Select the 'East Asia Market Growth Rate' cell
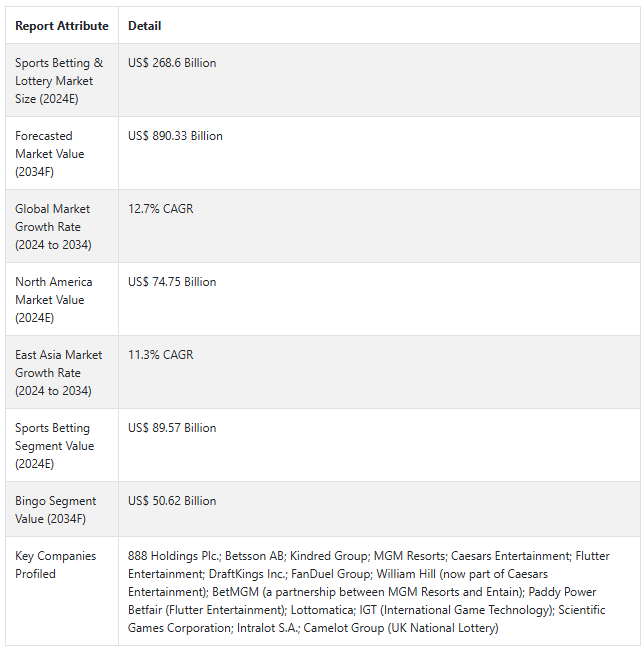Viewport: 642px width, 649px height. 58,373
